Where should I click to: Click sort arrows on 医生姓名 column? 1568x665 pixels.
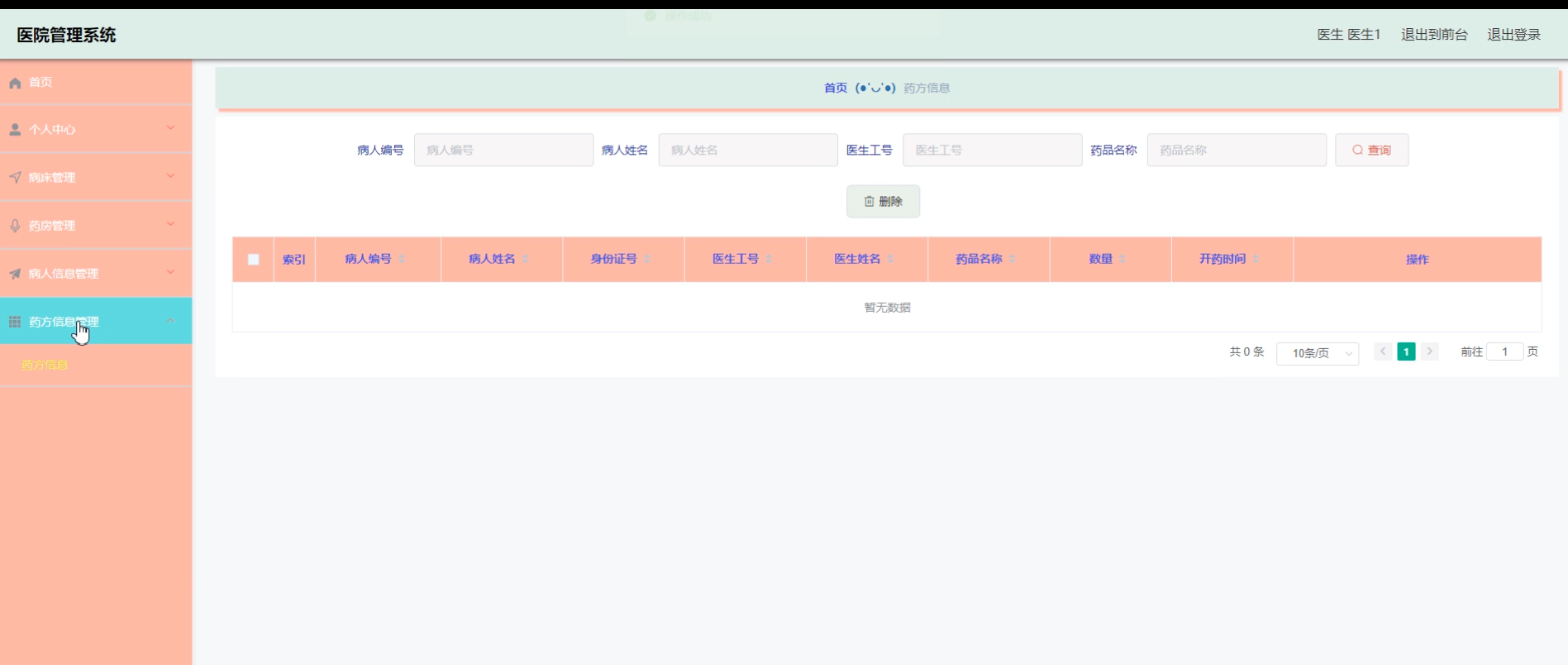pos(890,259)
